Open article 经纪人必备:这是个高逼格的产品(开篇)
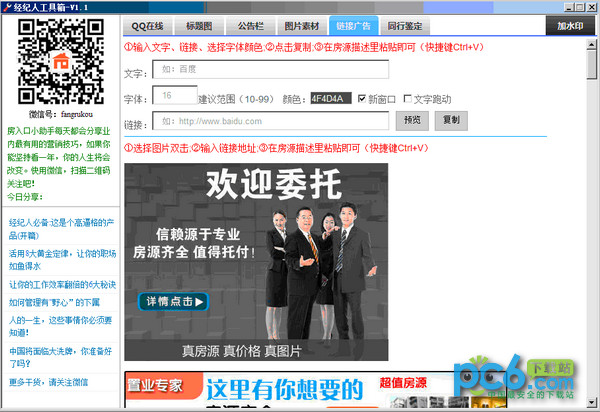This screenshot has height=412, width=600. (x=61, y=229)
